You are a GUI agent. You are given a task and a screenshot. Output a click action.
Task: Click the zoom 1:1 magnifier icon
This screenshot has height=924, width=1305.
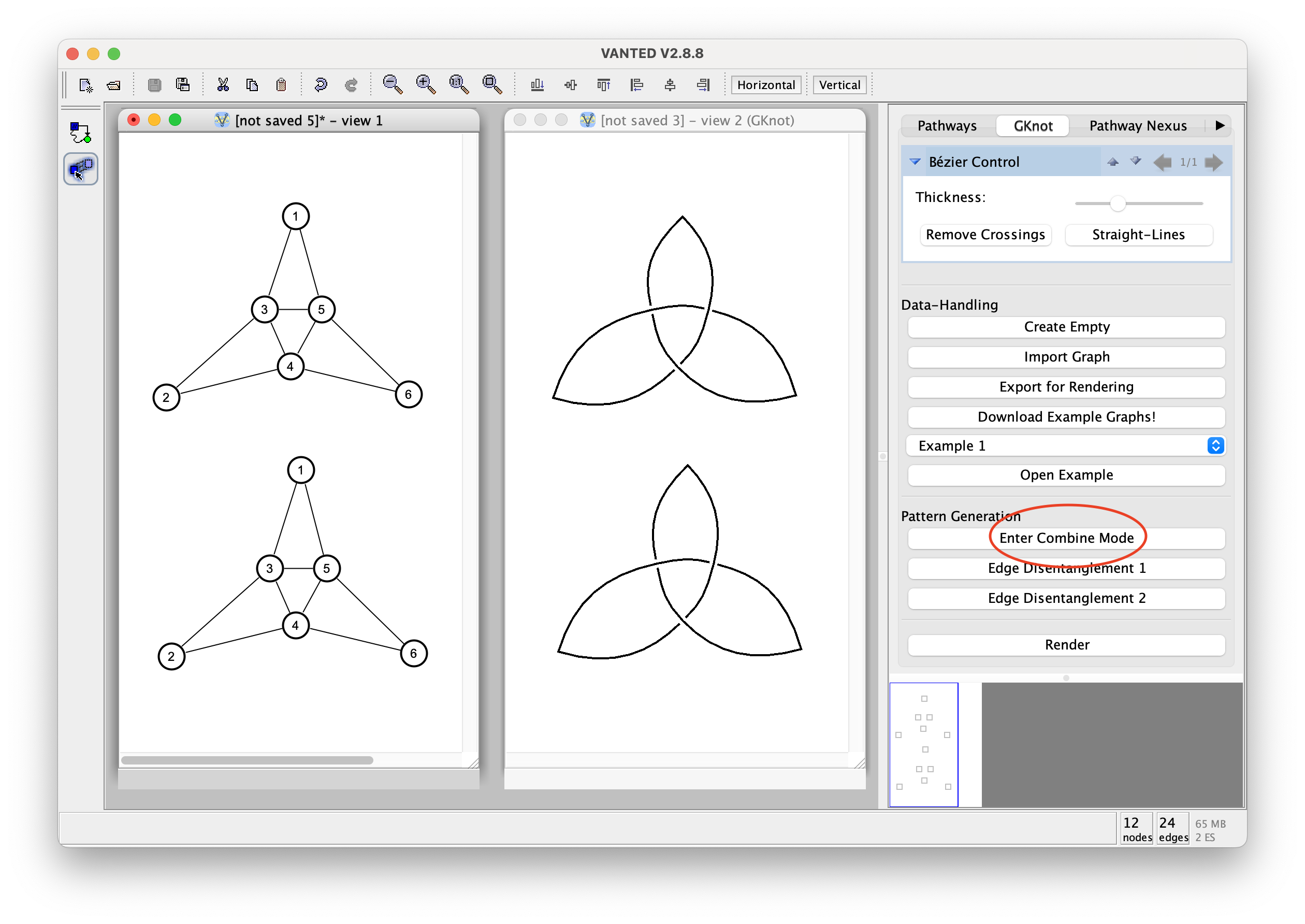(458, 85)
